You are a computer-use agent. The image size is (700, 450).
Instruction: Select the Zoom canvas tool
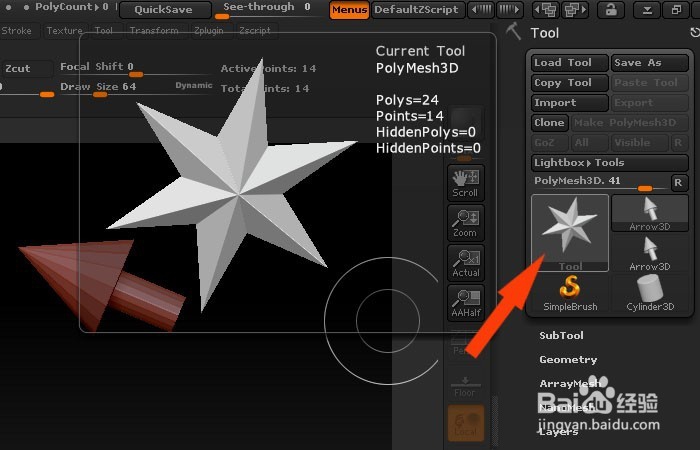point(466,223)
